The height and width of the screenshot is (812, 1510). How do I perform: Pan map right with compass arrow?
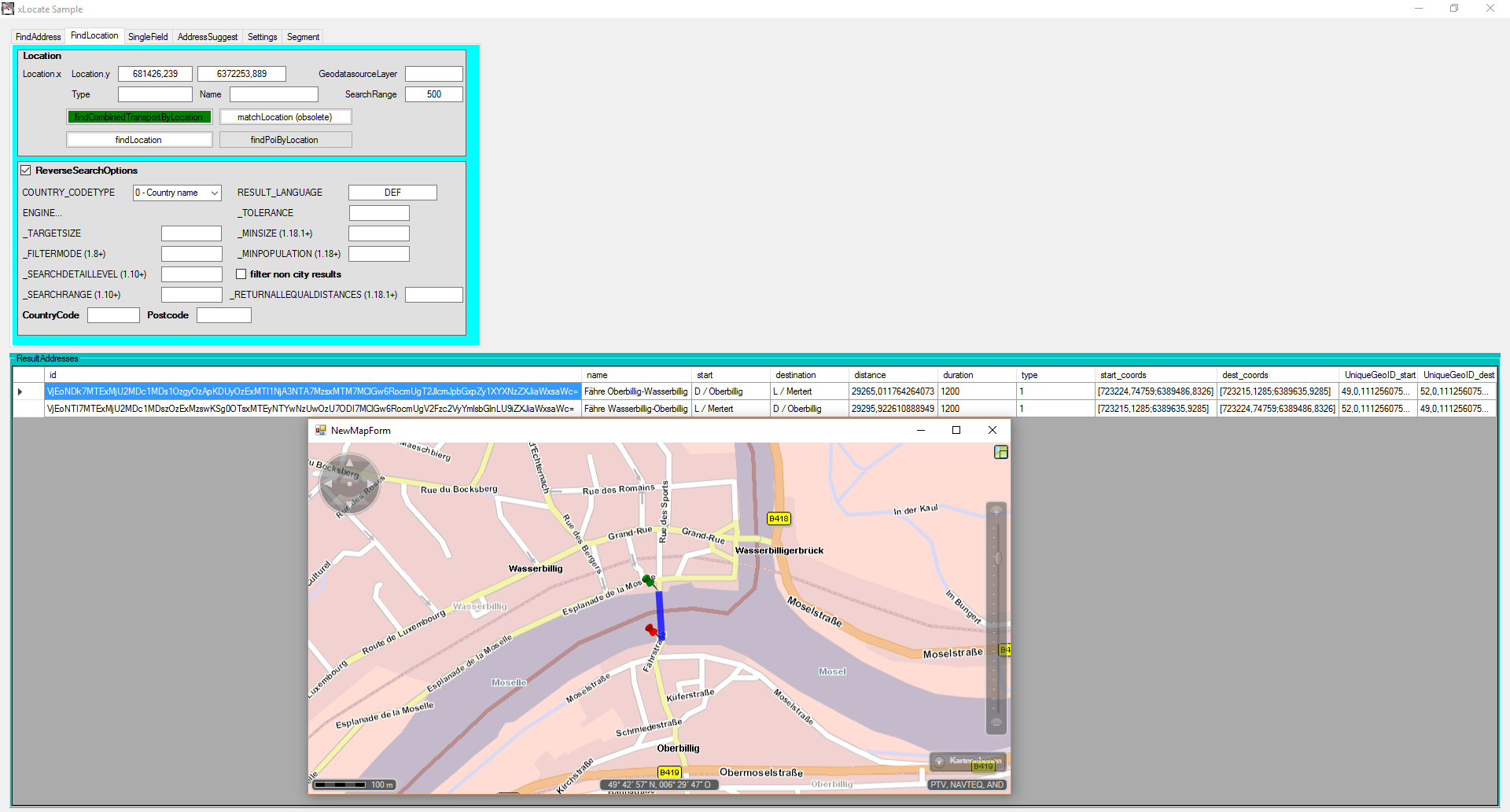tap(371, 484)
